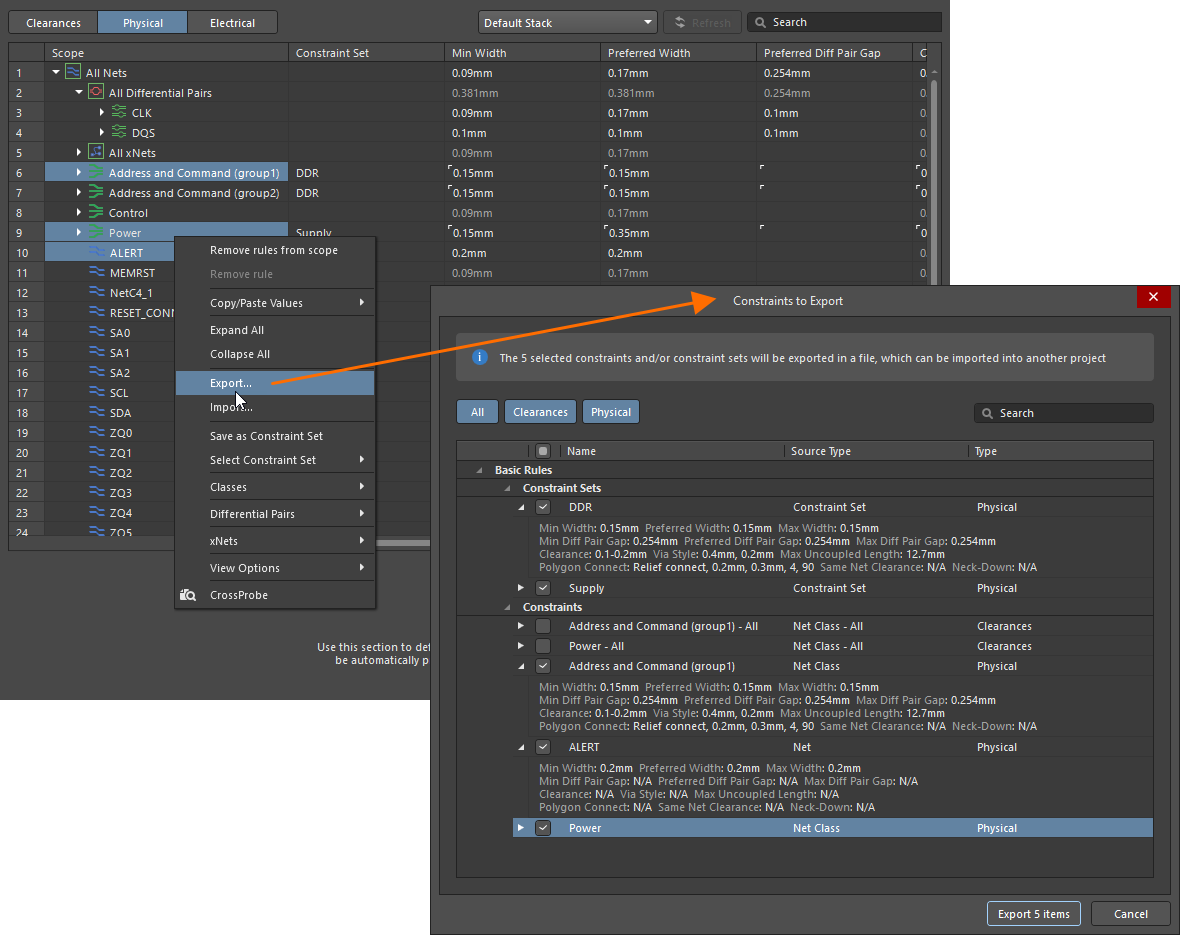Click the CLK differential pair icon
The height and width of the screenshot is (935, 1180).
pyautogui.click(x=119, y=113)
